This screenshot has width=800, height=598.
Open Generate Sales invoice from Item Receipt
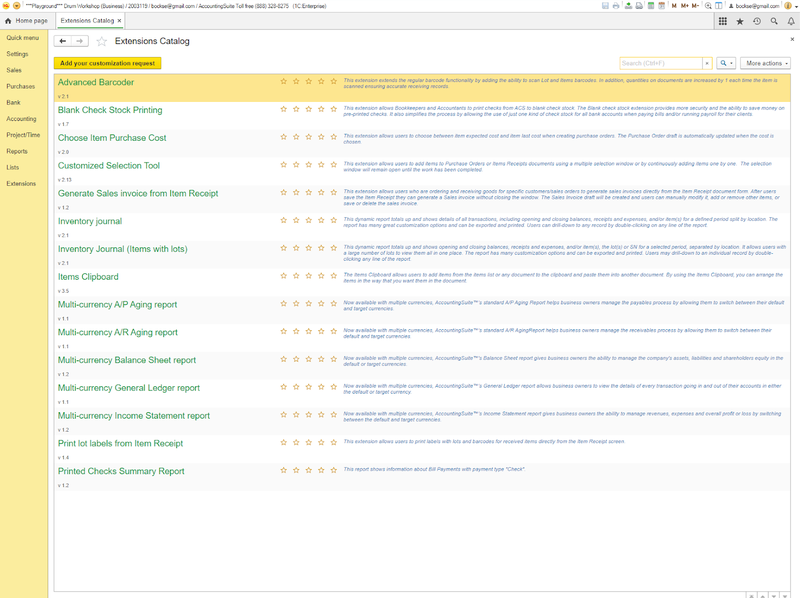click(x=138, y=193)
